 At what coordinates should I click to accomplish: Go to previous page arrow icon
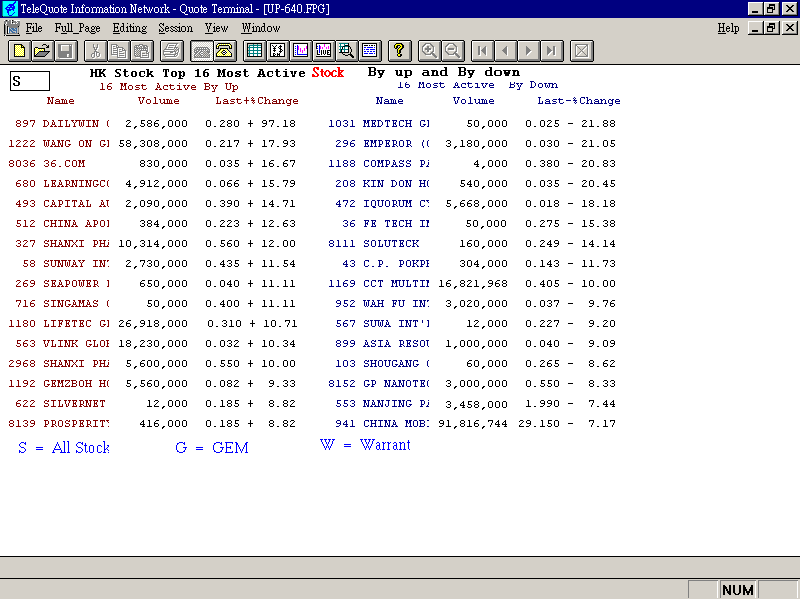pos(505,51)
